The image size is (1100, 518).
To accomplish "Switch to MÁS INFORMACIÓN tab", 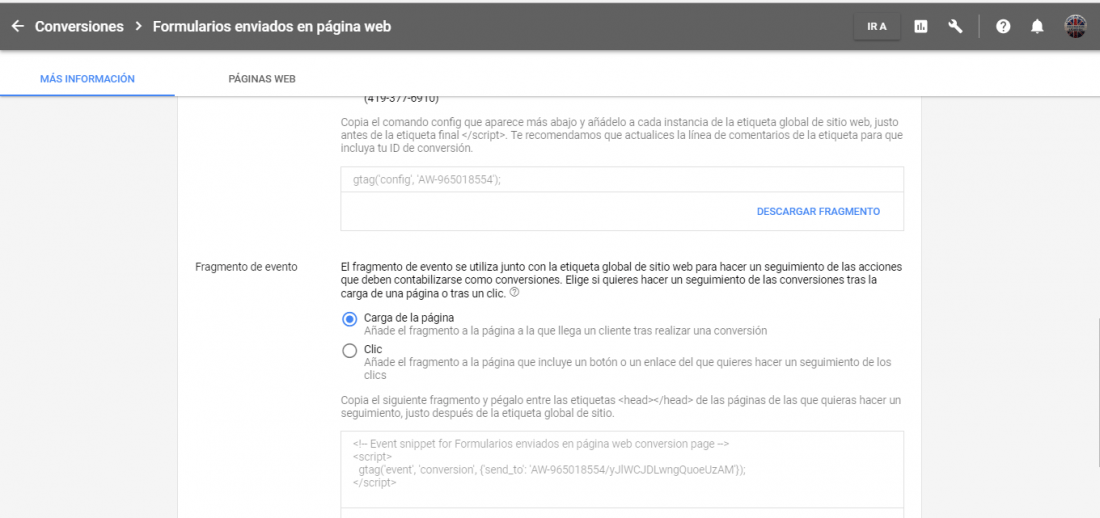I will click(87, 79).
